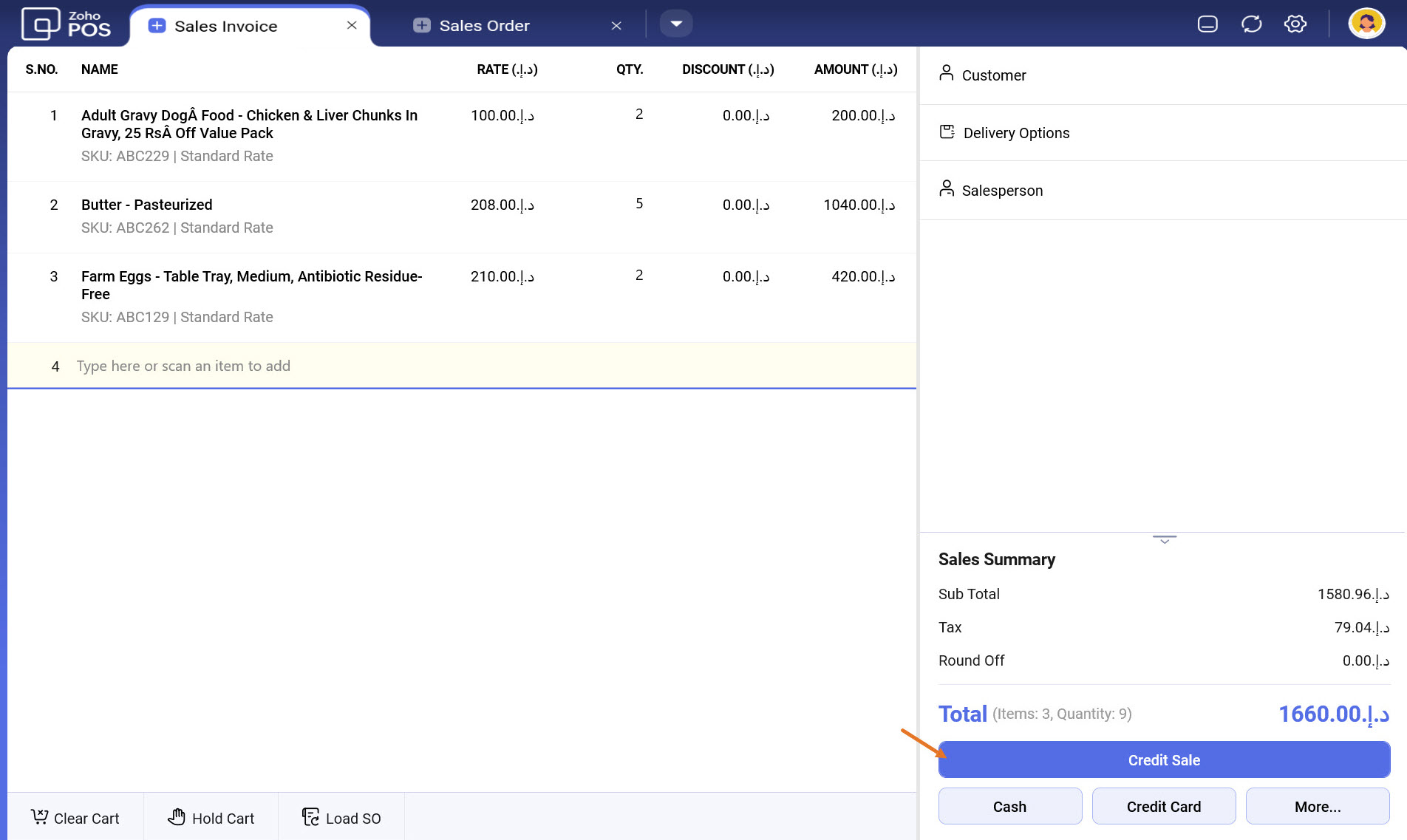1407x840 pixels.
Task: Switch to the Sales Order tab
Action: 484,26
